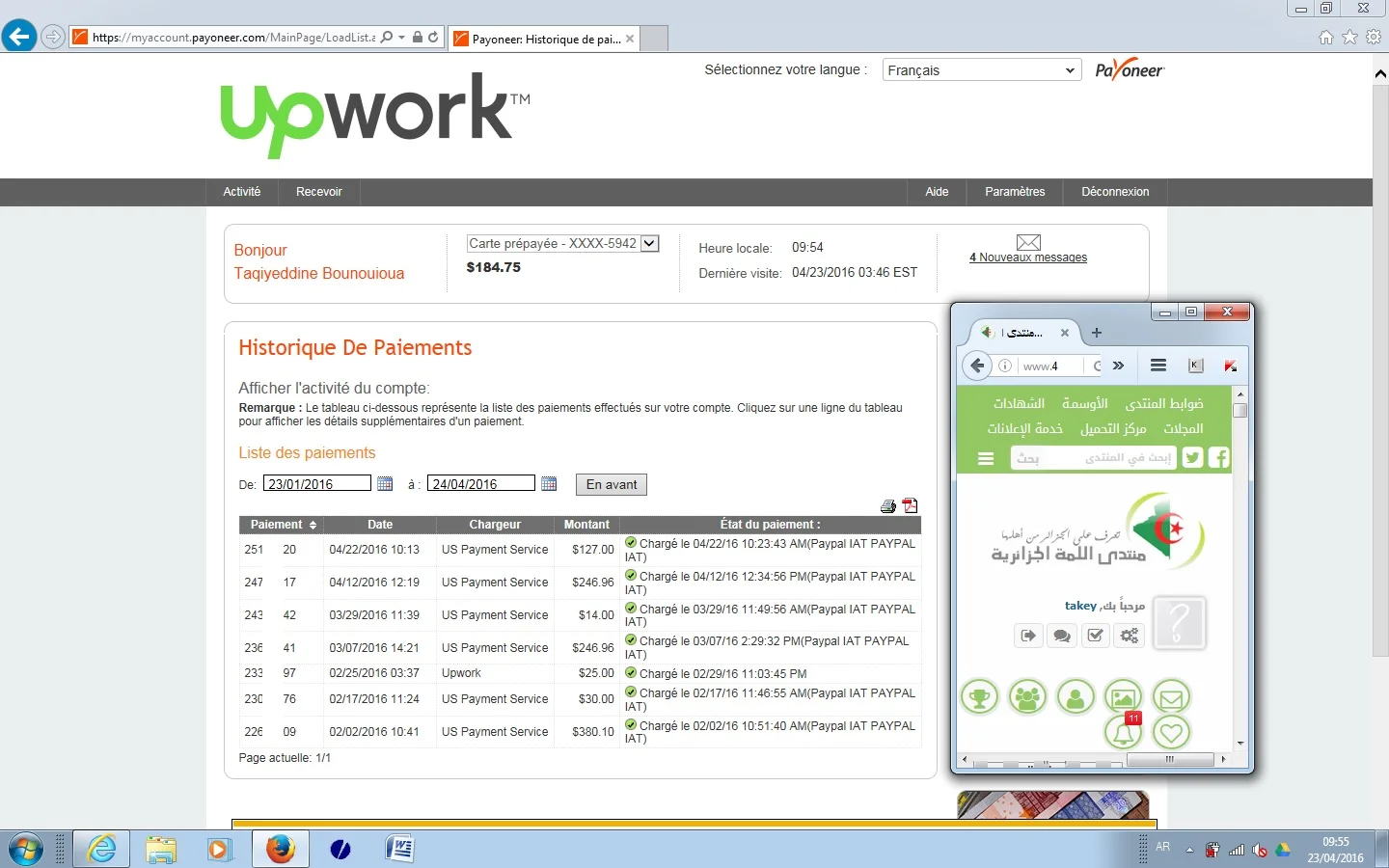Image resolution: width=1389 pixels, height=868 pixels.
Task: Open the forum's green hamburger menu
Action: point(986,459)
